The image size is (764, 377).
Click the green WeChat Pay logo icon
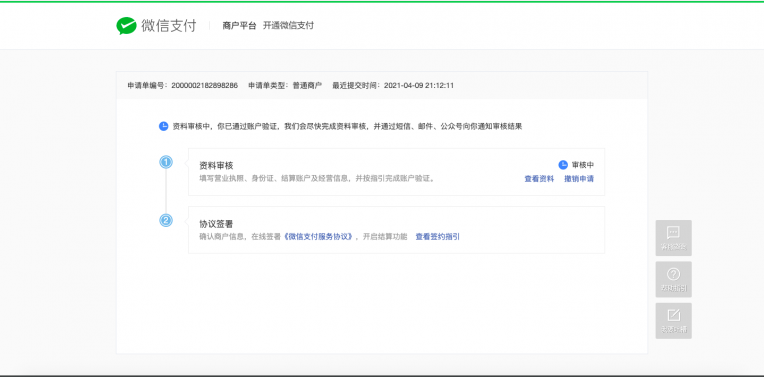tap(126, 26)
